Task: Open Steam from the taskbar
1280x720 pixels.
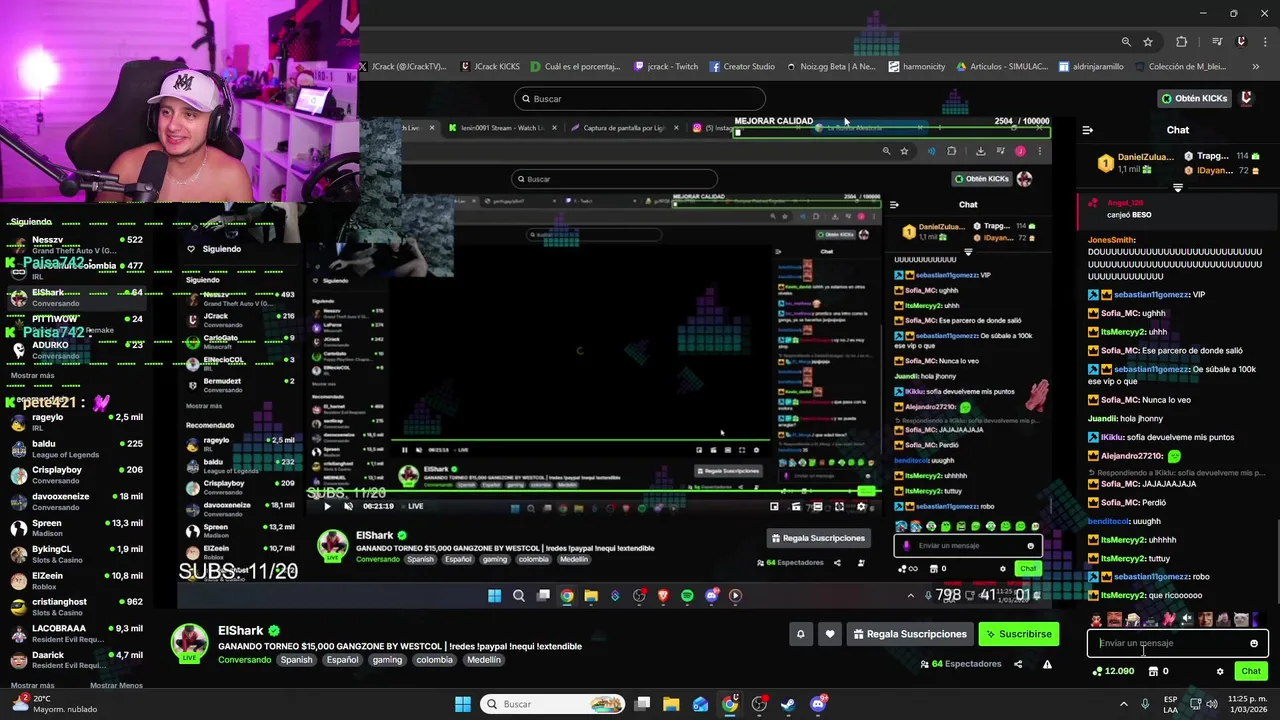Action: pyautogui.click(x=788, y=704)
